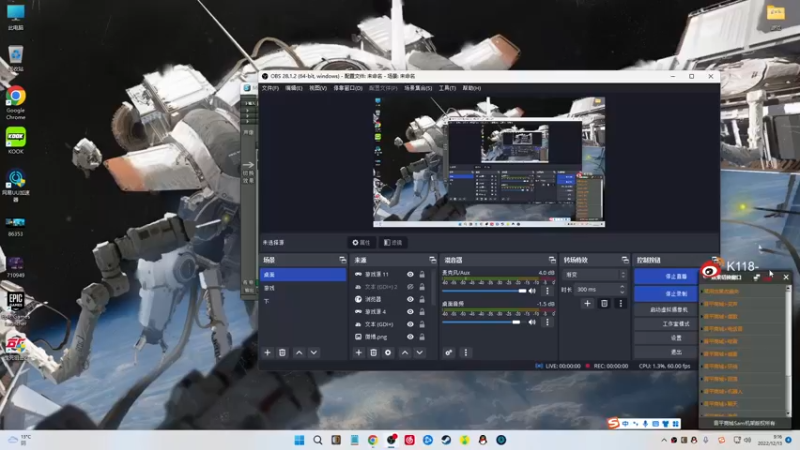Viewport: 800px width, 450px height.
Task: Move the selected scene up
Action: point(299,353)
